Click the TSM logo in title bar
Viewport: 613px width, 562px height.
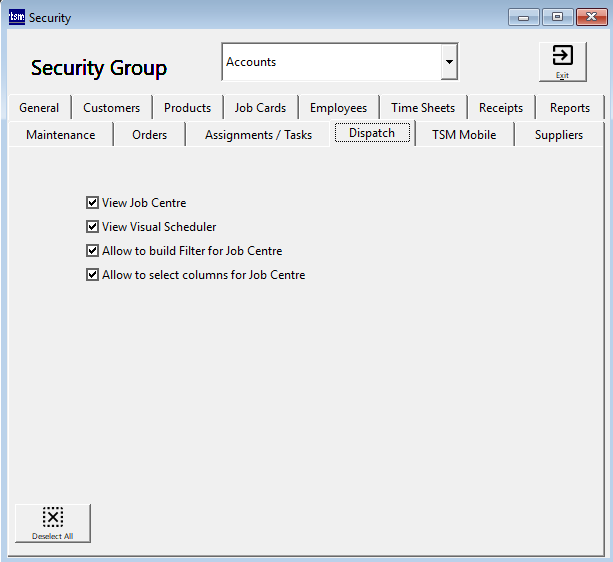tap(16, 17)
